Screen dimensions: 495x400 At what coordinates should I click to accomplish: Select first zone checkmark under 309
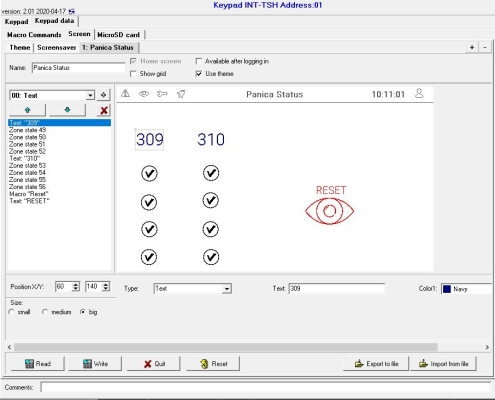[149, 173]
